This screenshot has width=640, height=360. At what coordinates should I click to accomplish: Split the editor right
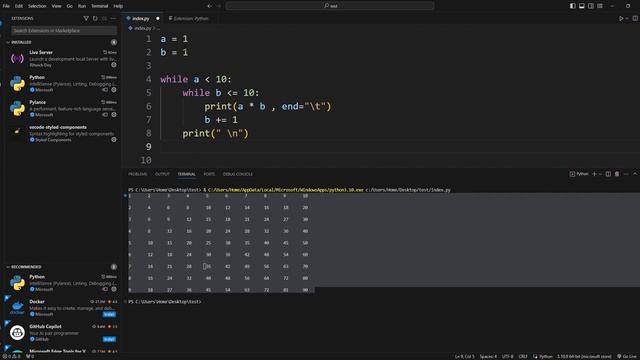[x=635, y=18]
